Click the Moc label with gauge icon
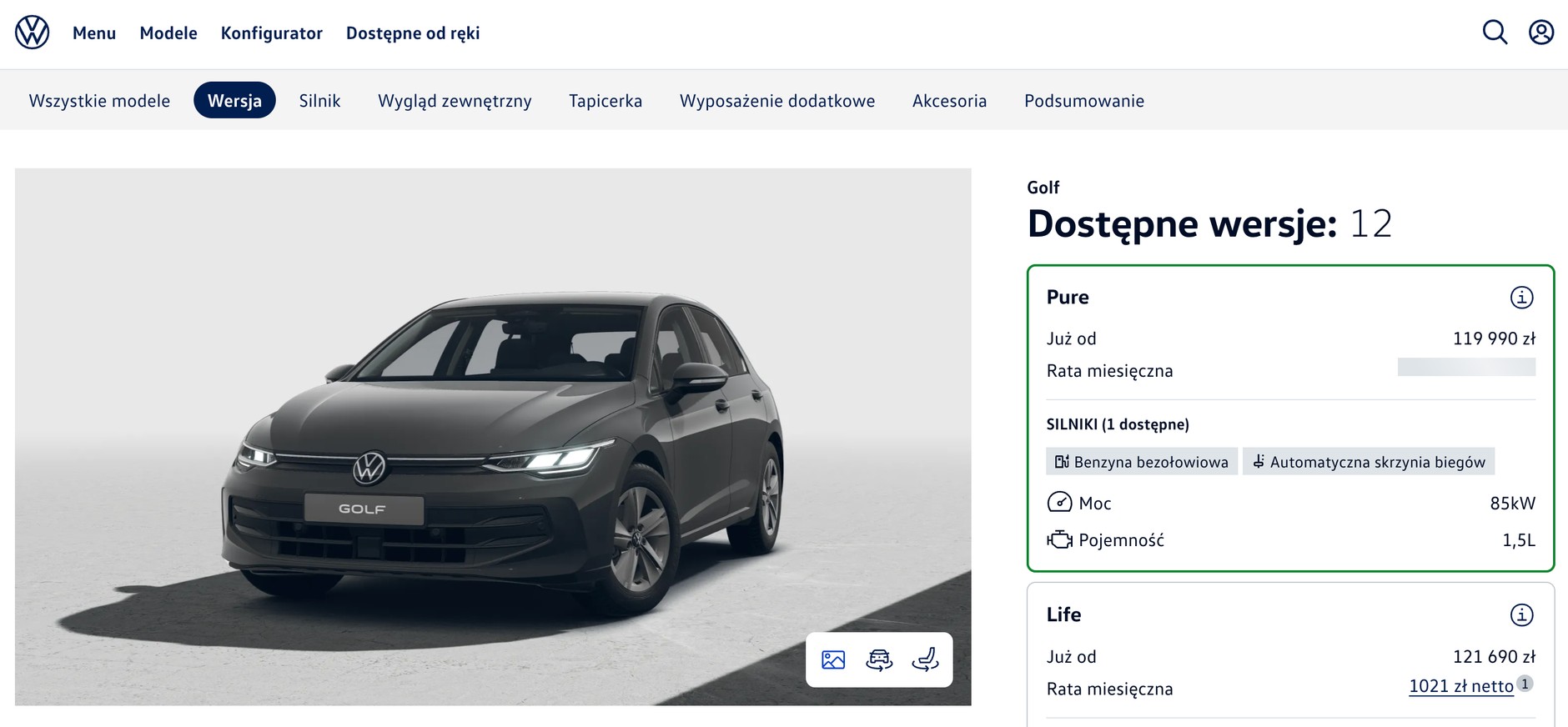This screenshot has height=727, width=1568. (x=1079, y=503)
